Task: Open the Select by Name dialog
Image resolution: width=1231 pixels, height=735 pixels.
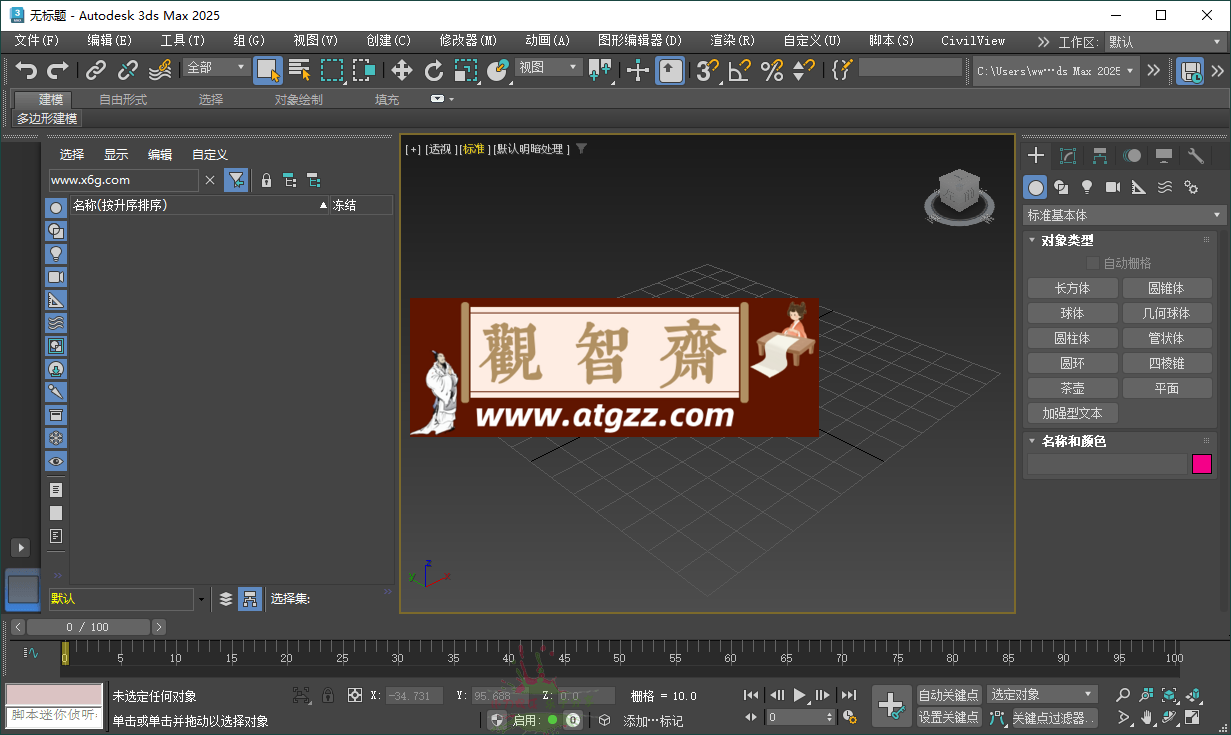Action: click(x=300, y=70)
